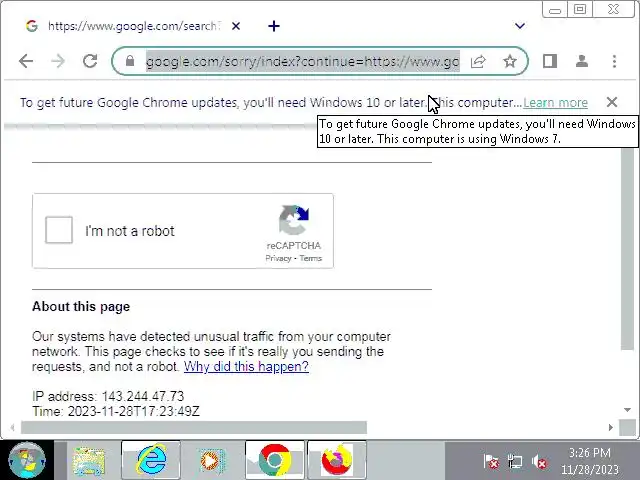Open the Chrome profile menu
The height and width of the screenshot is (480, 640).
(582, 61)
